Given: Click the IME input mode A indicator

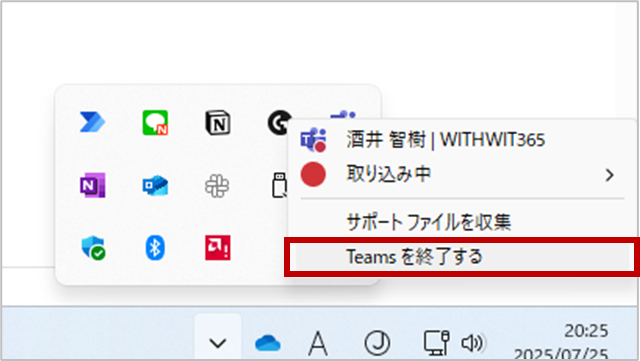Looking at the screenshot, I should click(x=318, y=343).
